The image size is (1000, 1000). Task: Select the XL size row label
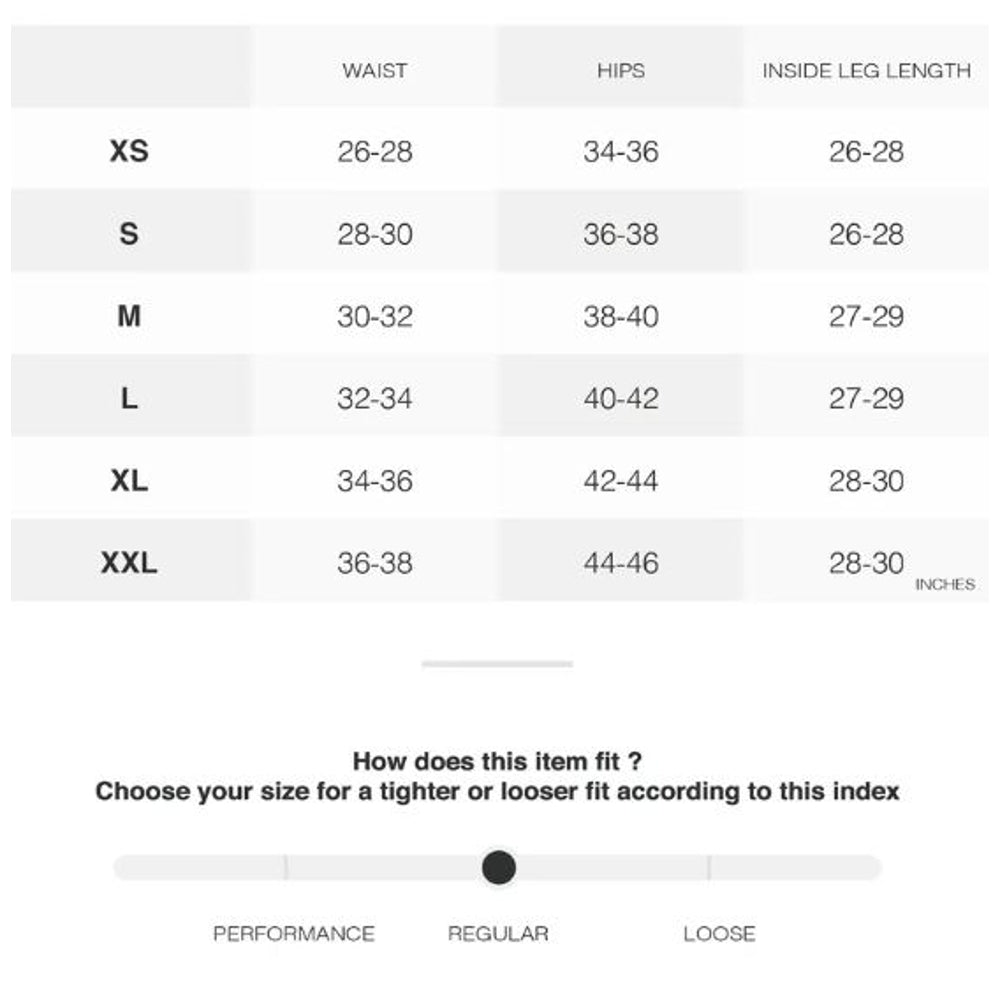[129, 481]
